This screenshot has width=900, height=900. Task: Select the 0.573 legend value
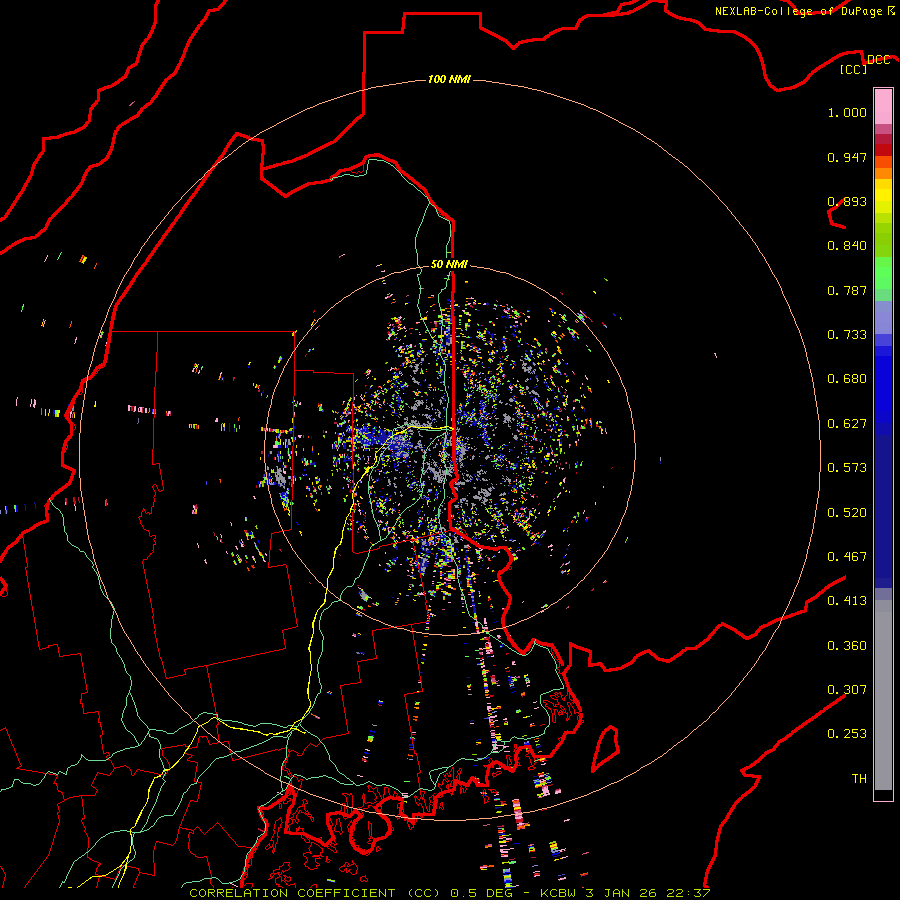click(x=847, y=468)
